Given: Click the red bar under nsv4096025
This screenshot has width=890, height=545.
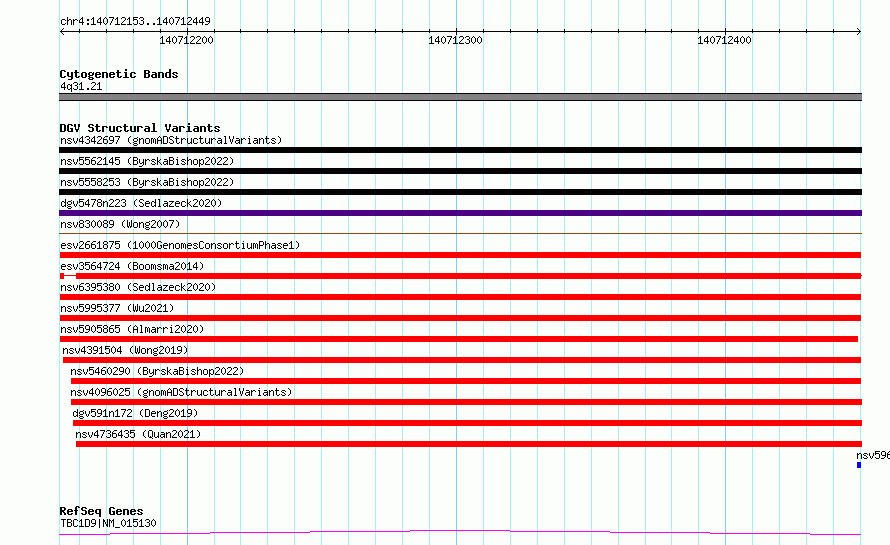Looking at the screenshot, I should 467,402.
